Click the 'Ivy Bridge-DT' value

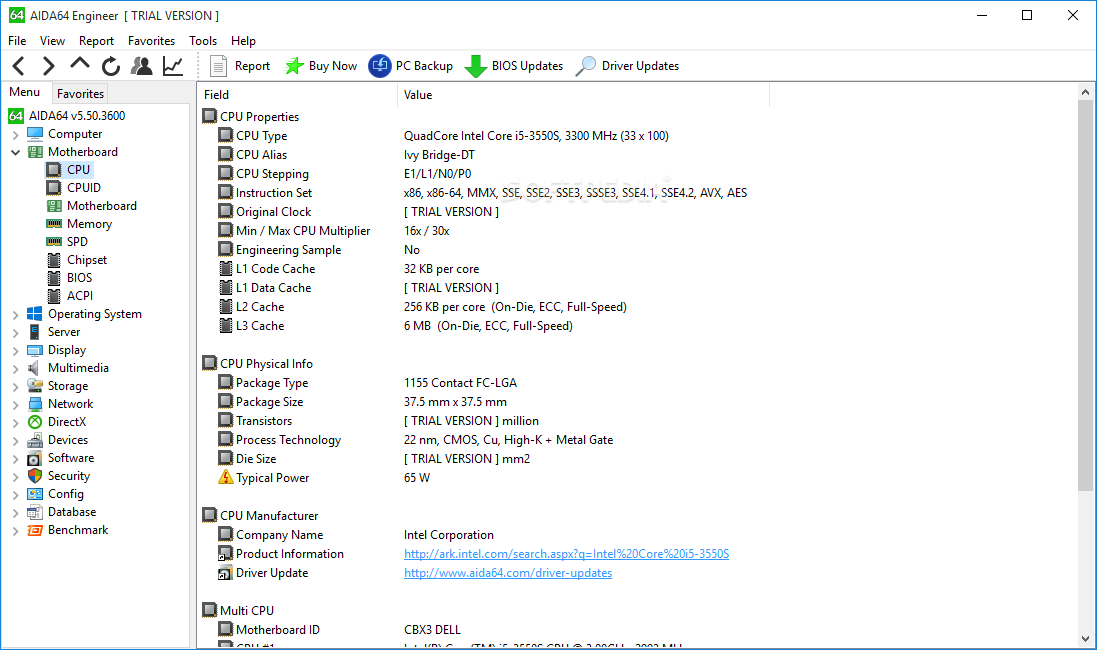(x=439, y=155)
